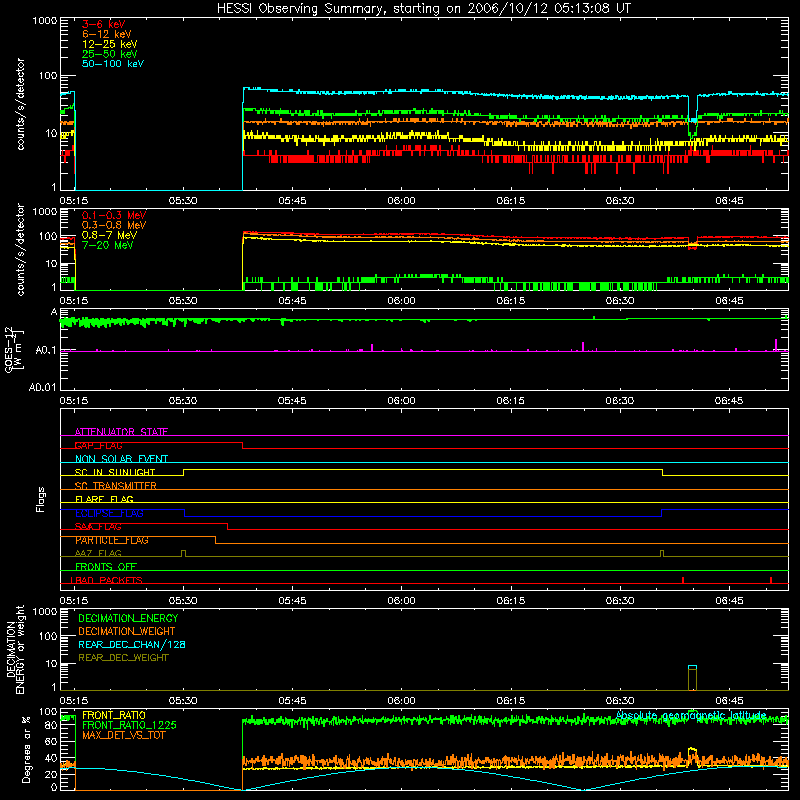Click the 05:30 tick under the Flags panel
Viewport: 800px width, 800px height.
[x=183, y=601]
